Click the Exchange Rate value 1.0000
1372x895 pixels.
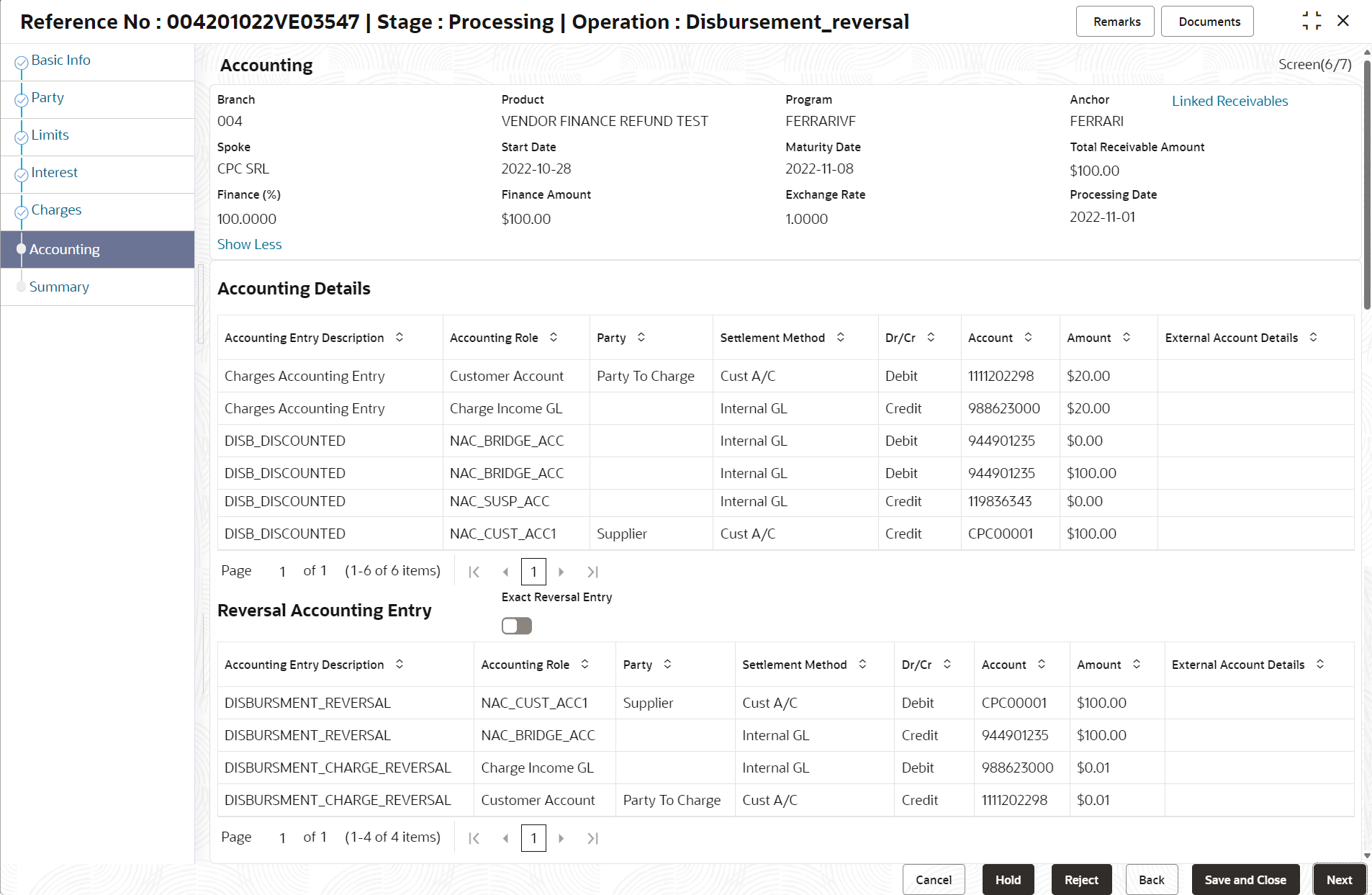tap(807, 219)
